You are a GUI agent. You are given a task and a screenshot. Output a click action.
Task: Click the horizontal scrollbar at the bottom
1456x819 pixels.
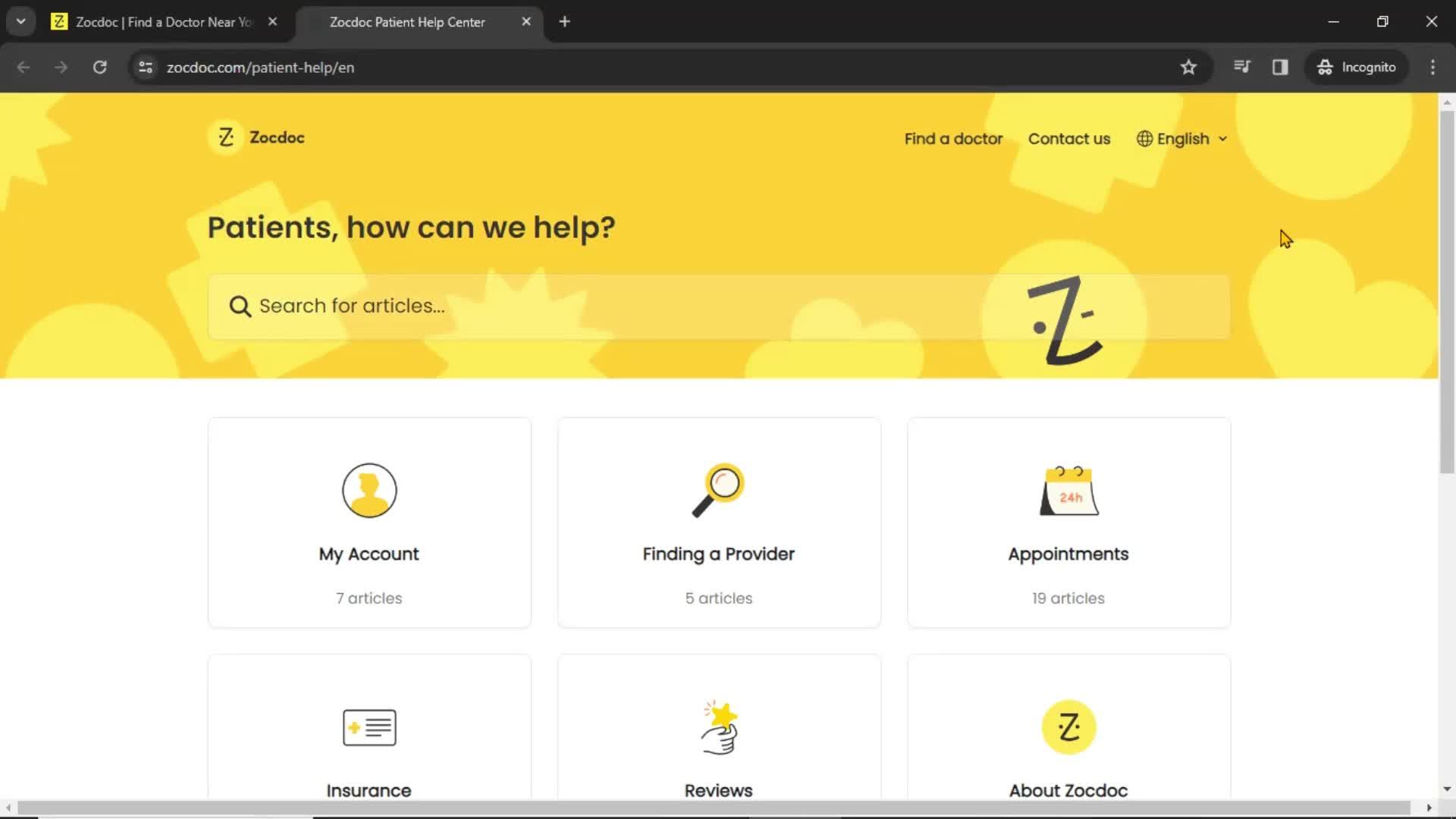tap(713, 808)
